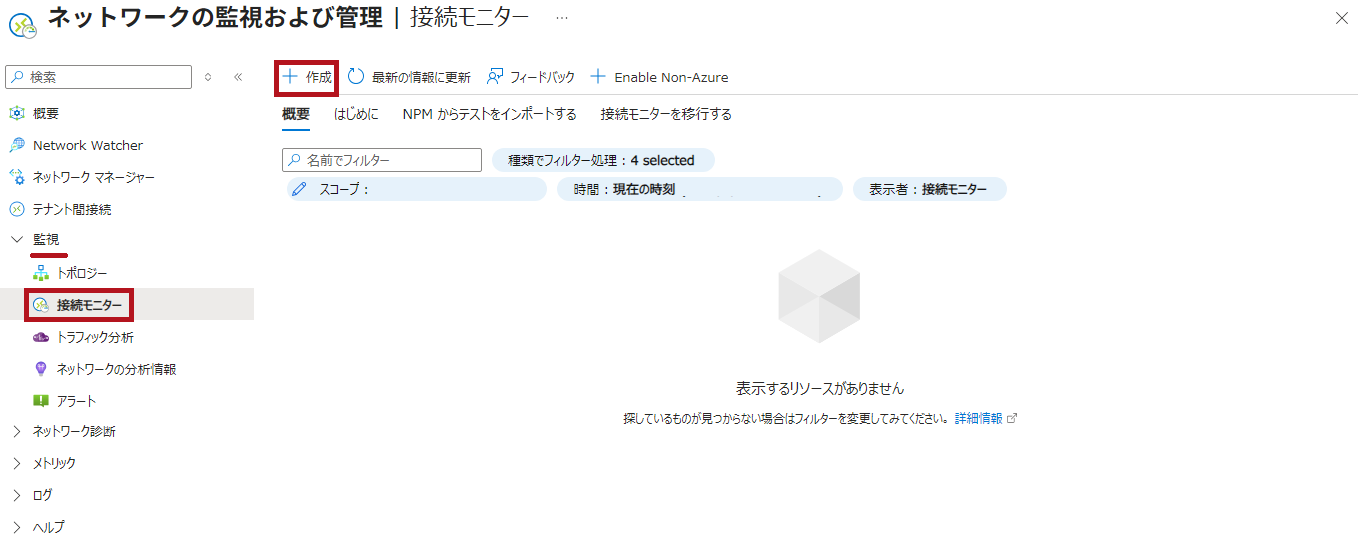Screen dimensions: 1370x554
Task: Click the plus icon beside 作成
Action: click(290, 77)
